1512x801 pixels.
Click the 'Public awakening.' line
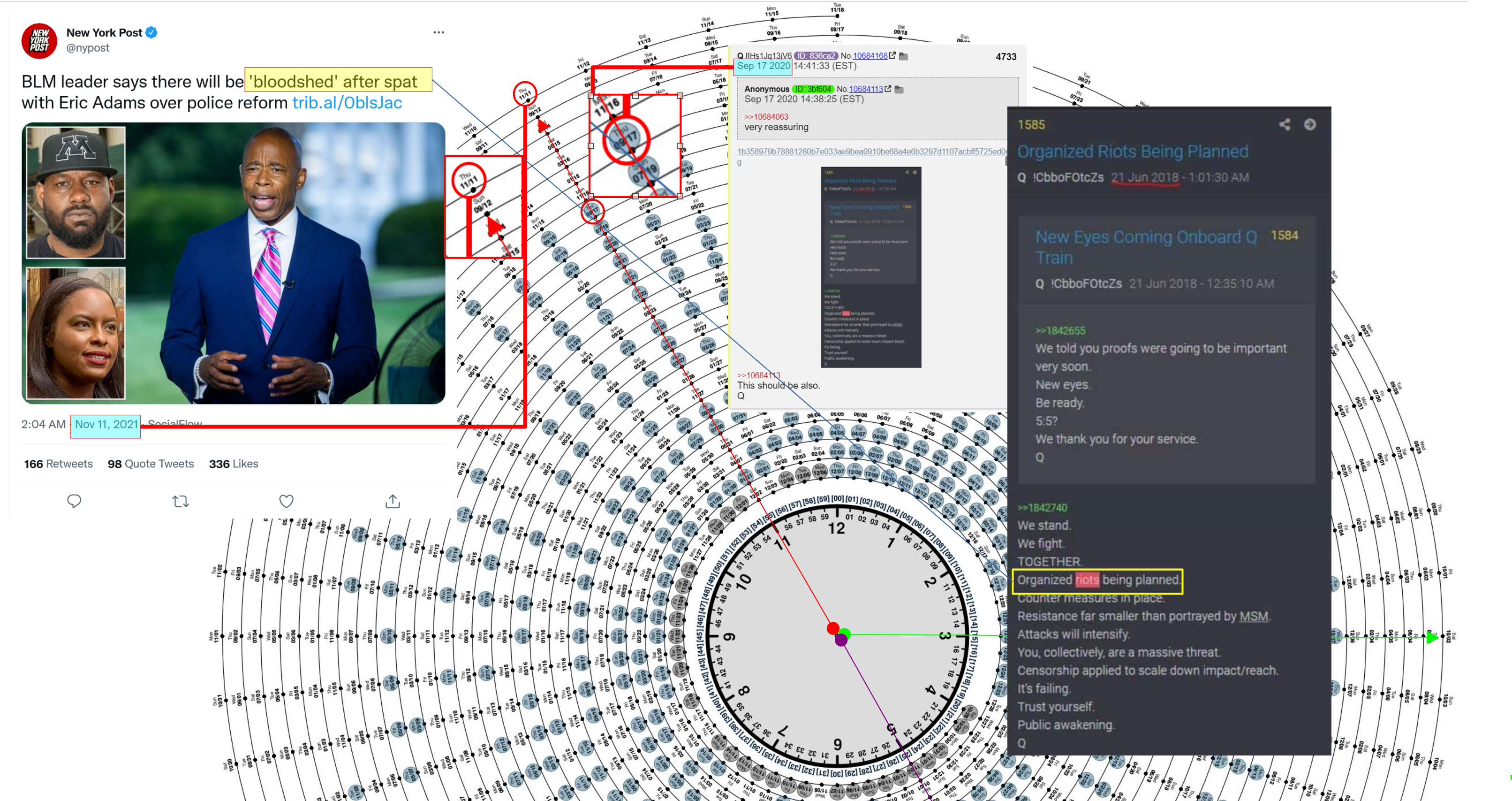pyautogui.click(x=1066, y=725)
